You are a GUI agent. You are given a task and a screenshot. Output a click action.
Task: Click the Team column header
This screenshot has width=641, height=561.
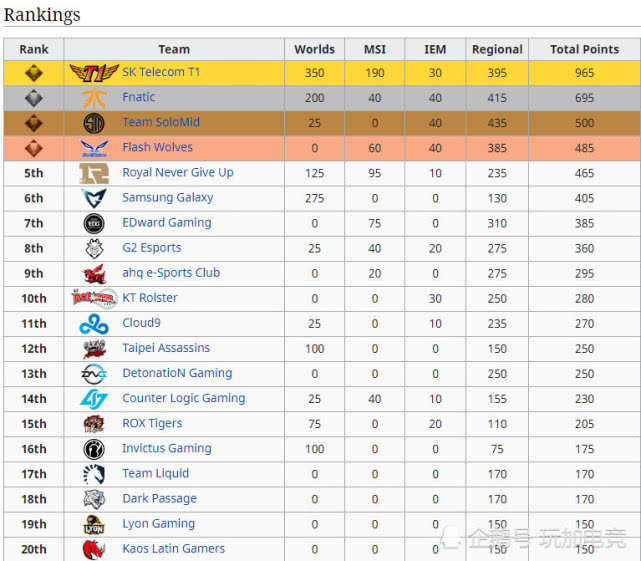[174, 49]
